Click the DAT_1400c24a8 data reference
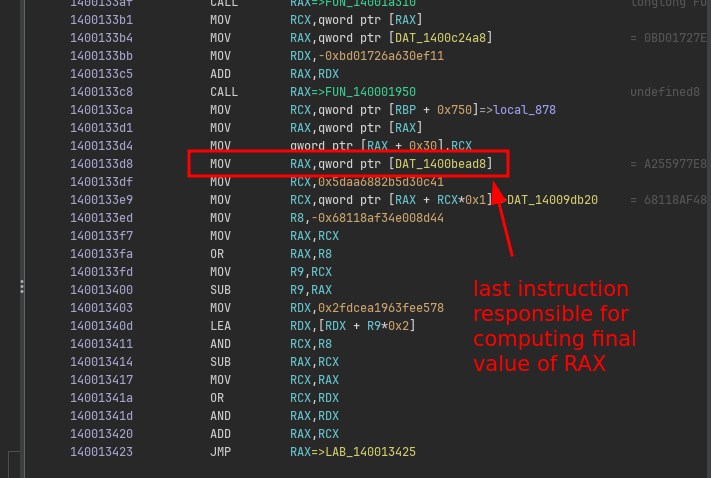Image resolution: width=711 pixels, height=478 pixels. (x=447, y=38)
